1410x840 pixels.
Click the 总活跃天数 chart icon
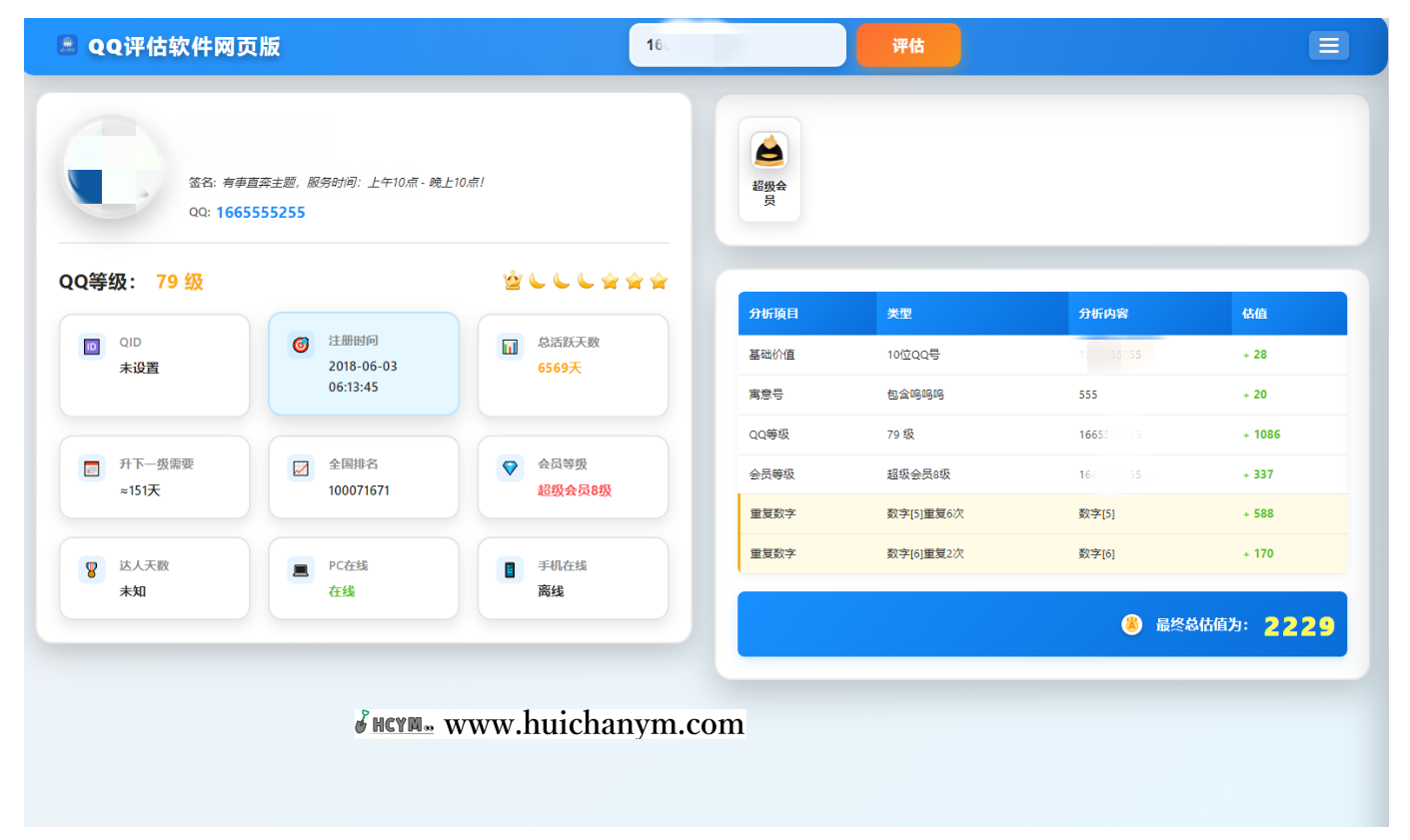click(x=510, y=348)
